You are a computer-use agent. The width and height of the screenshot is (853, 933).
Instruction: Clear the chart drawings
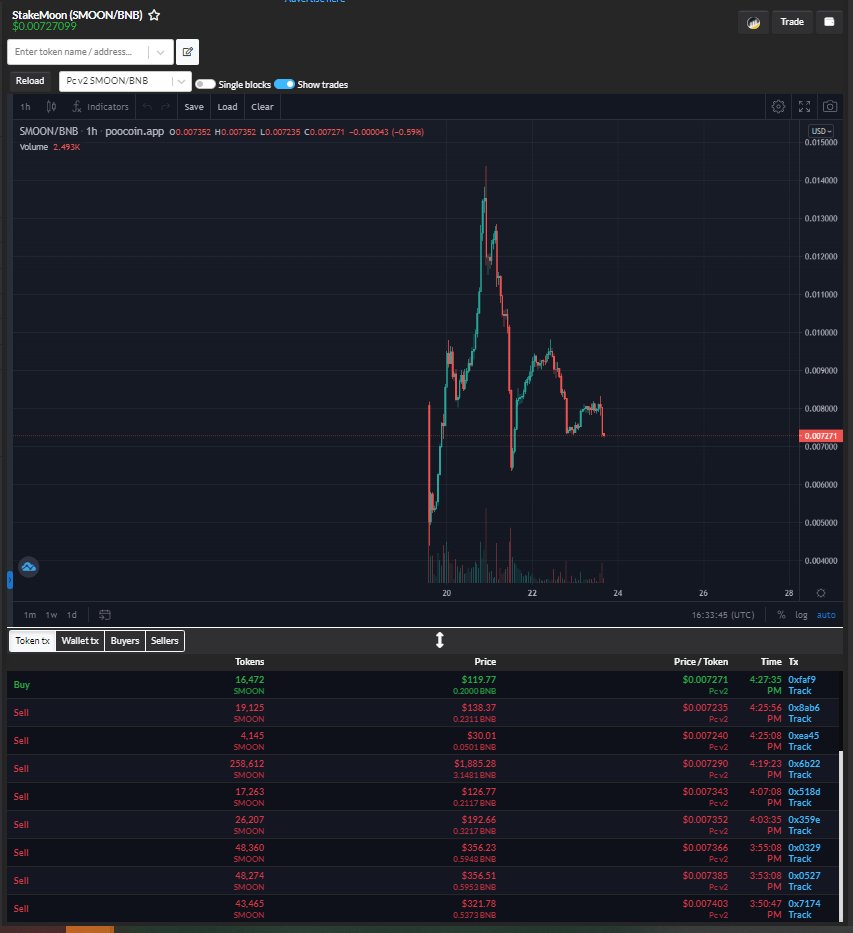coord(262,107)
